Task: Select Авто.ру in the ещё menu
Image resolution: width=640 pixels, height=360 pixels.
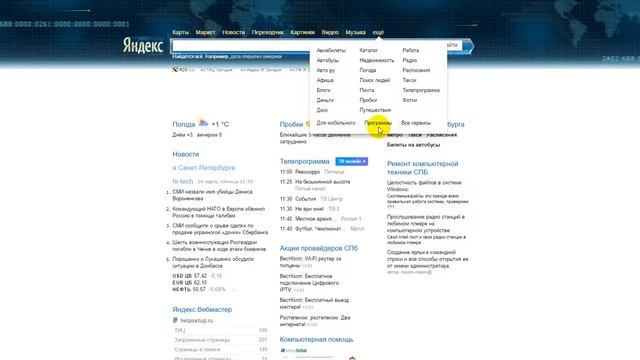Action: (x=326, y=70)
